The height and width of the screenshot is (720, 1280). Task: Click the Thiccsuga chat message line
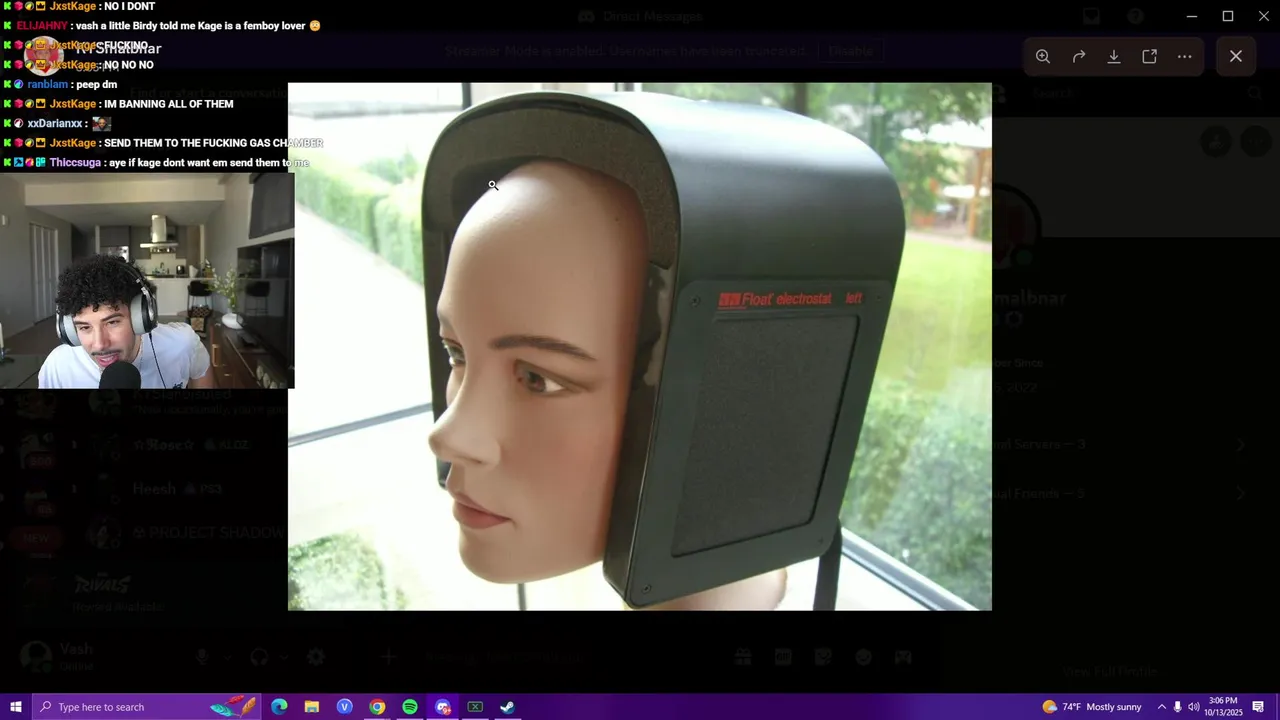click(x=155, y=163)
